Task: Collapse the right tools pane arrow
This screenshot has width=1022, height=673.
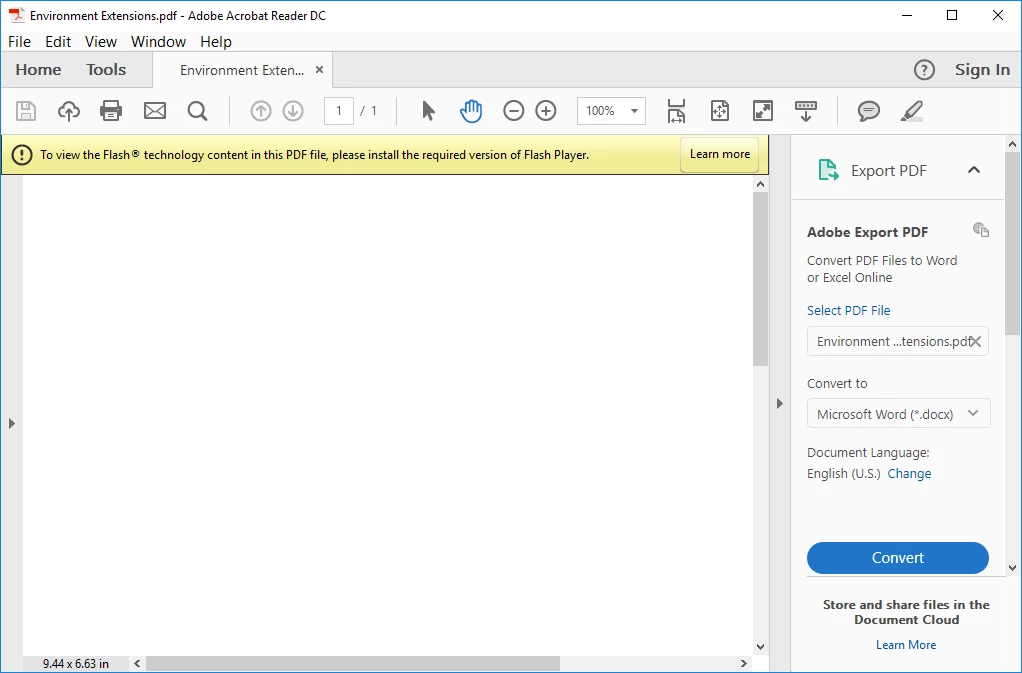Action: (x=780, y=403)
